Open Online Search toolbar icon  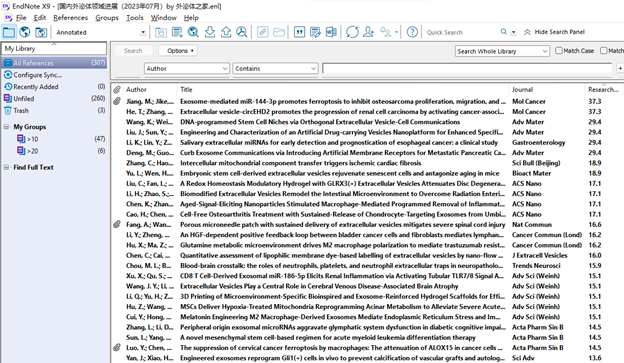point(193,32)
